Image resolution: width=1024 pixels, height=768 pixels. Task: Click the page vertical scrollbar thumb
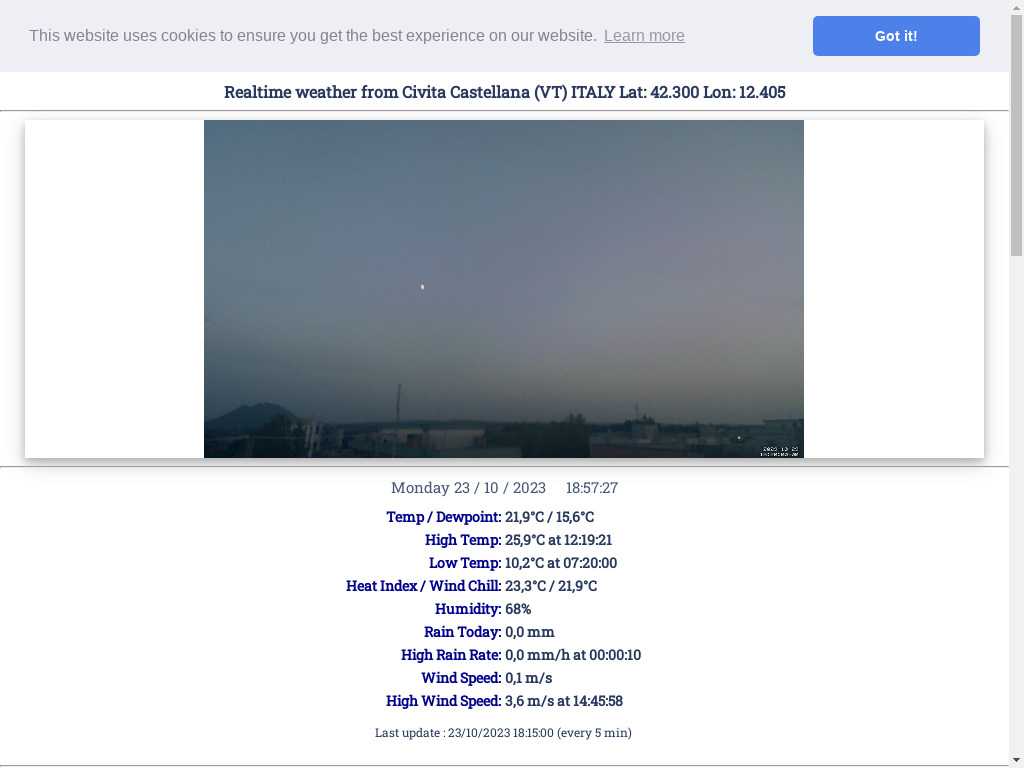click(x=1016, y=134)
